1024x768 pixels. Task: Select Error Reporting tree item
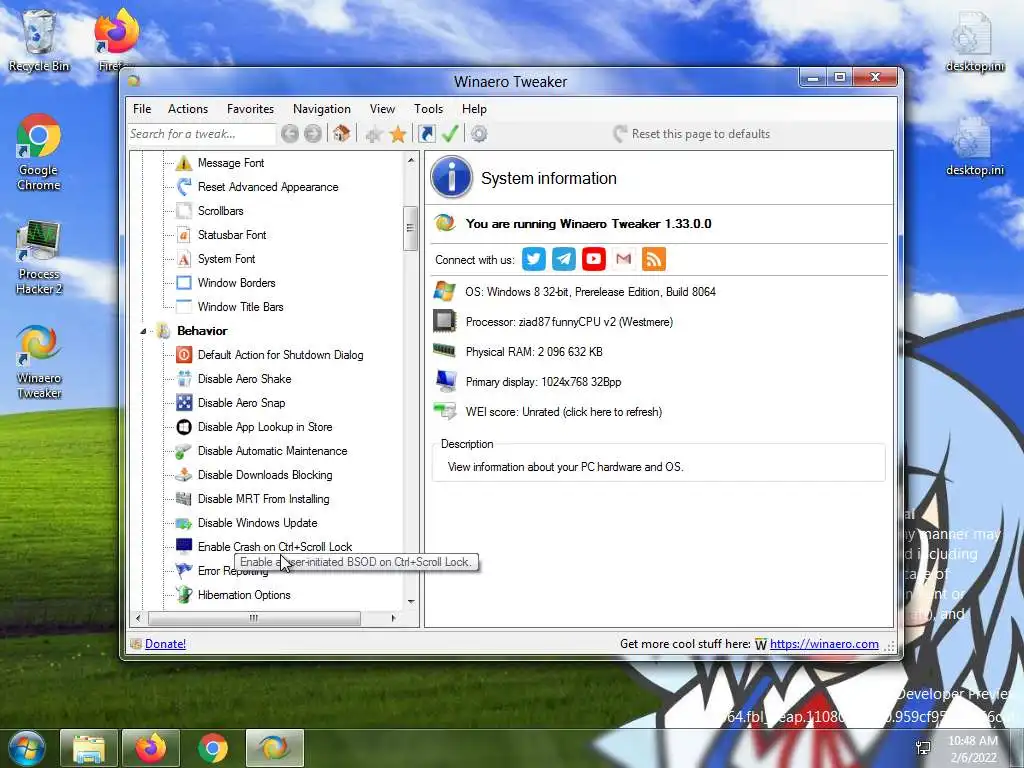(x=232, y=571)
